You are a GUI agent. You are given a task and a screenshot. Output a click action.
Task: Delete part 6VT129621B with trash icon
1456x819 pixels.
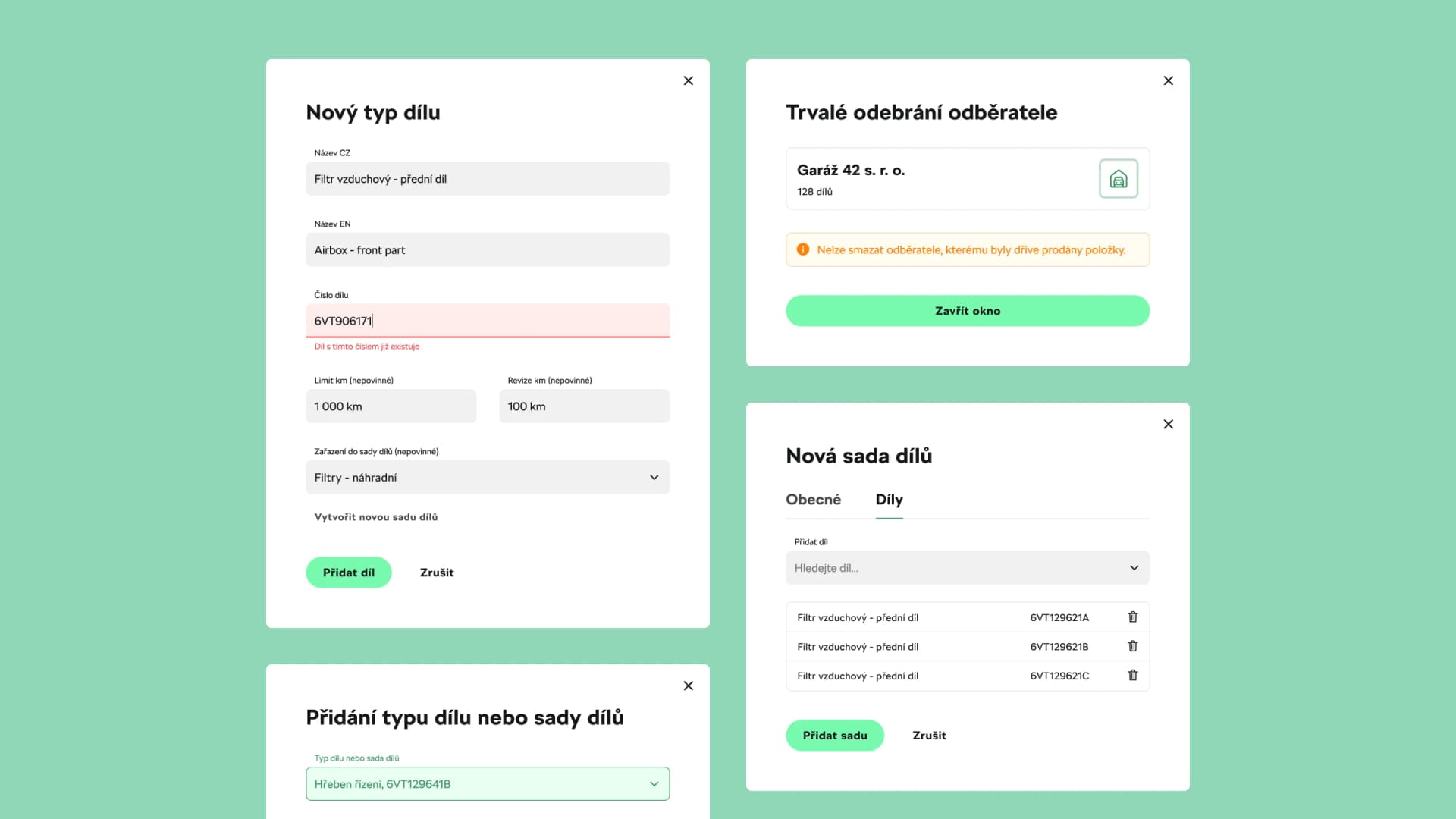1132,646
